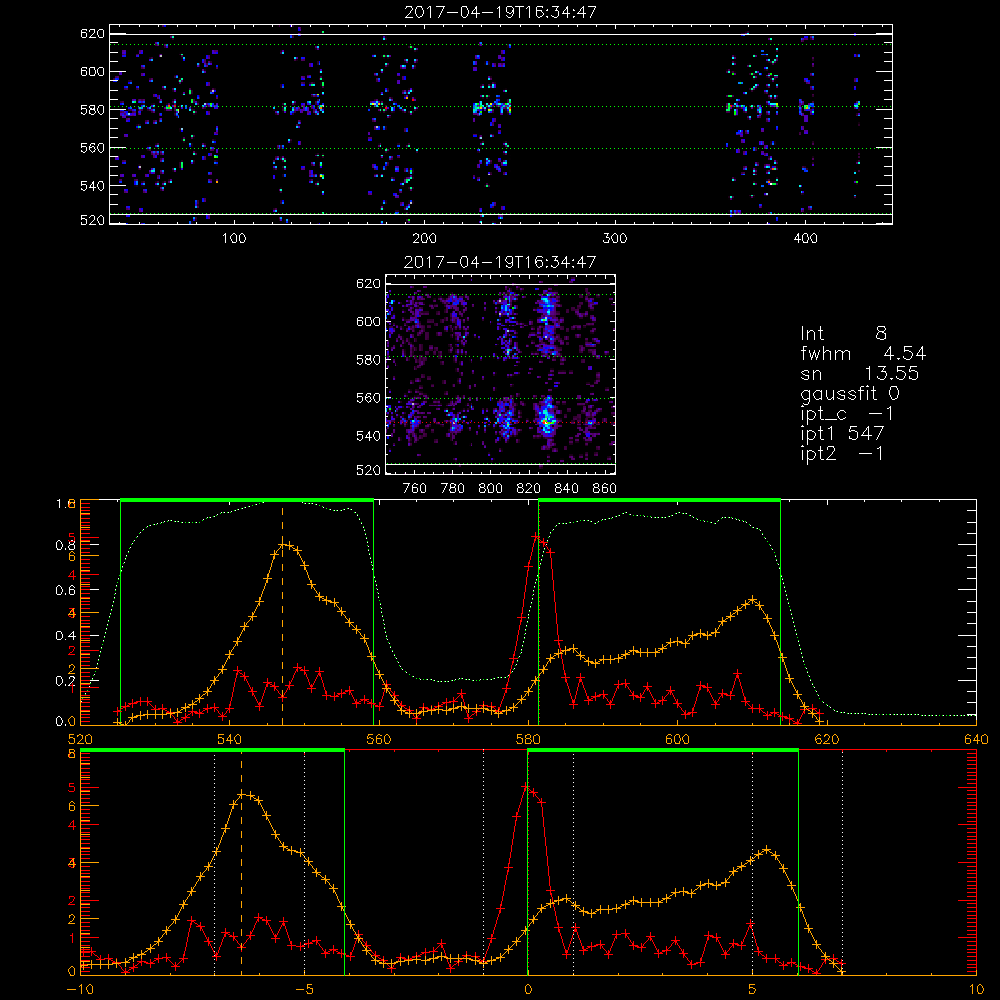The height and width of the screenshot is (1000, 1000).
Task: Click red peak near 580 in profile plot
Action: 536,537
